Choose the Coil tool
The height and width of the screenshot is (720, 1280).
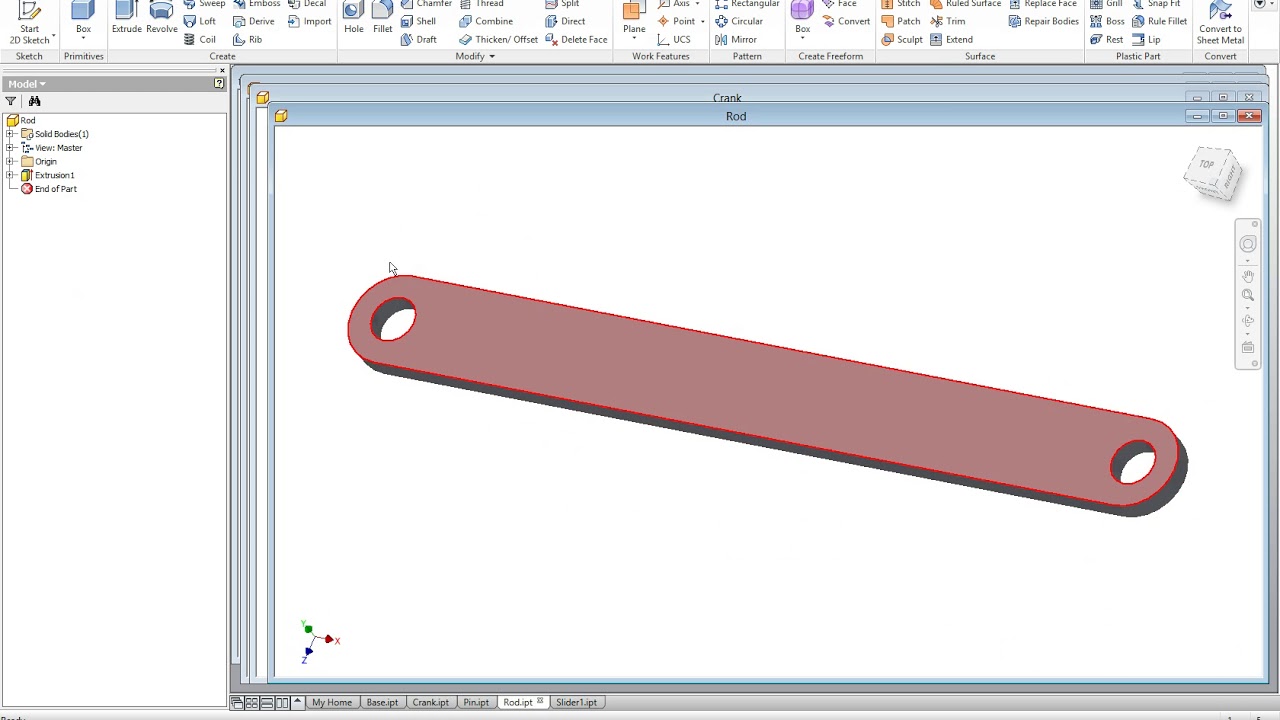200,39
